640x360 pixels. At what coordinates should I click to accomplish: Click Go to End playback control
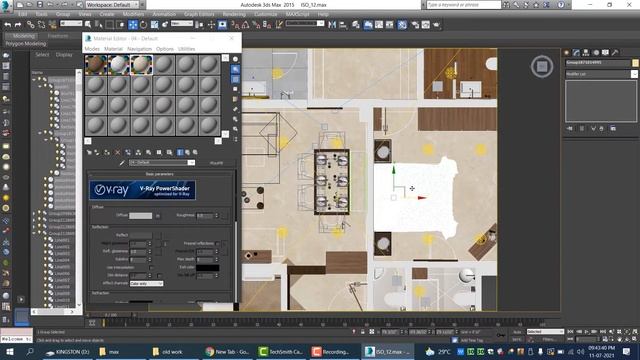(x=602, y=332)
